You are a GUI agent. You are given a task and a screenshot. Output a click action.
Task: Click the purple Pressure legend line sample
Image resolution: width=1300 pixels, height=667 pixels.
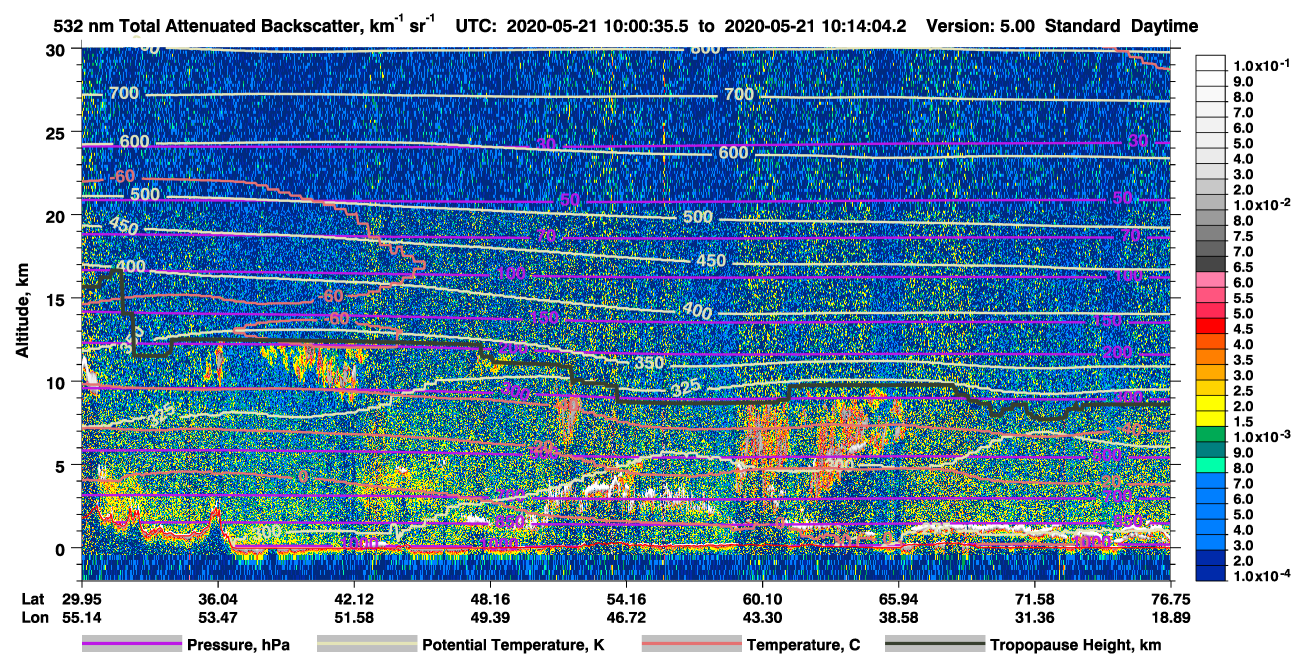coord(131,645)
